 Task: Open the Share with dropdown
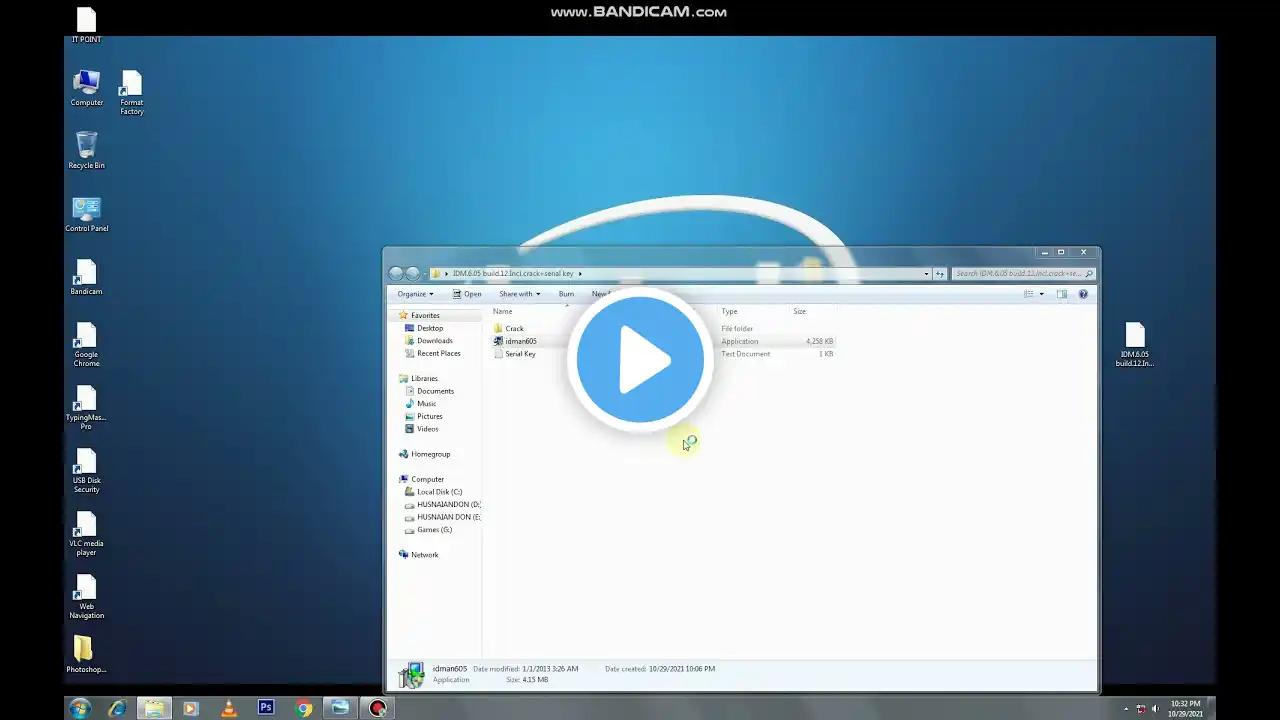pos(520,294)
